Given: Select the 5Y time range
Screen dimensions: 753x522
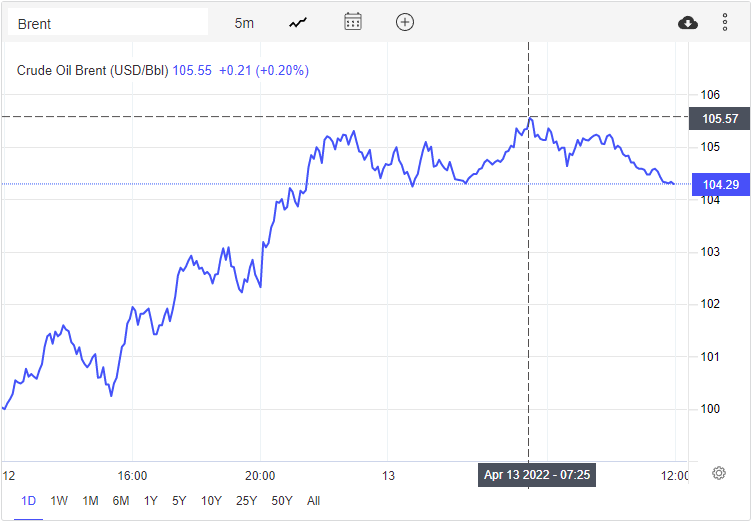Looking at the screenshot, I should click(179, 500).
